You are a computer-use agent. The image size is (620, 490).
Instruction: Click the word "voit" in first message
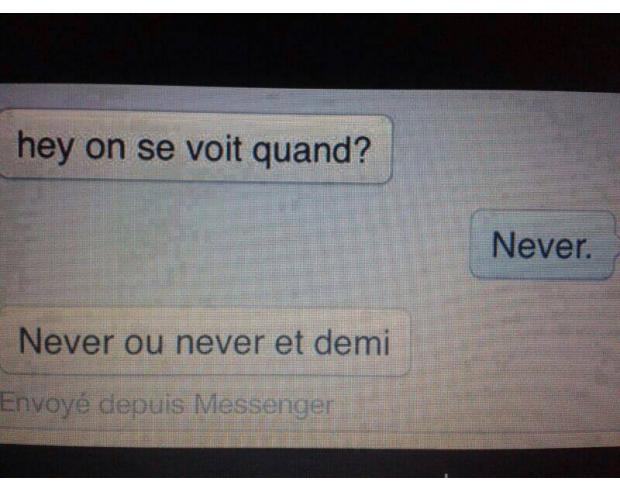pyautogui.click(x=214, y=149)
